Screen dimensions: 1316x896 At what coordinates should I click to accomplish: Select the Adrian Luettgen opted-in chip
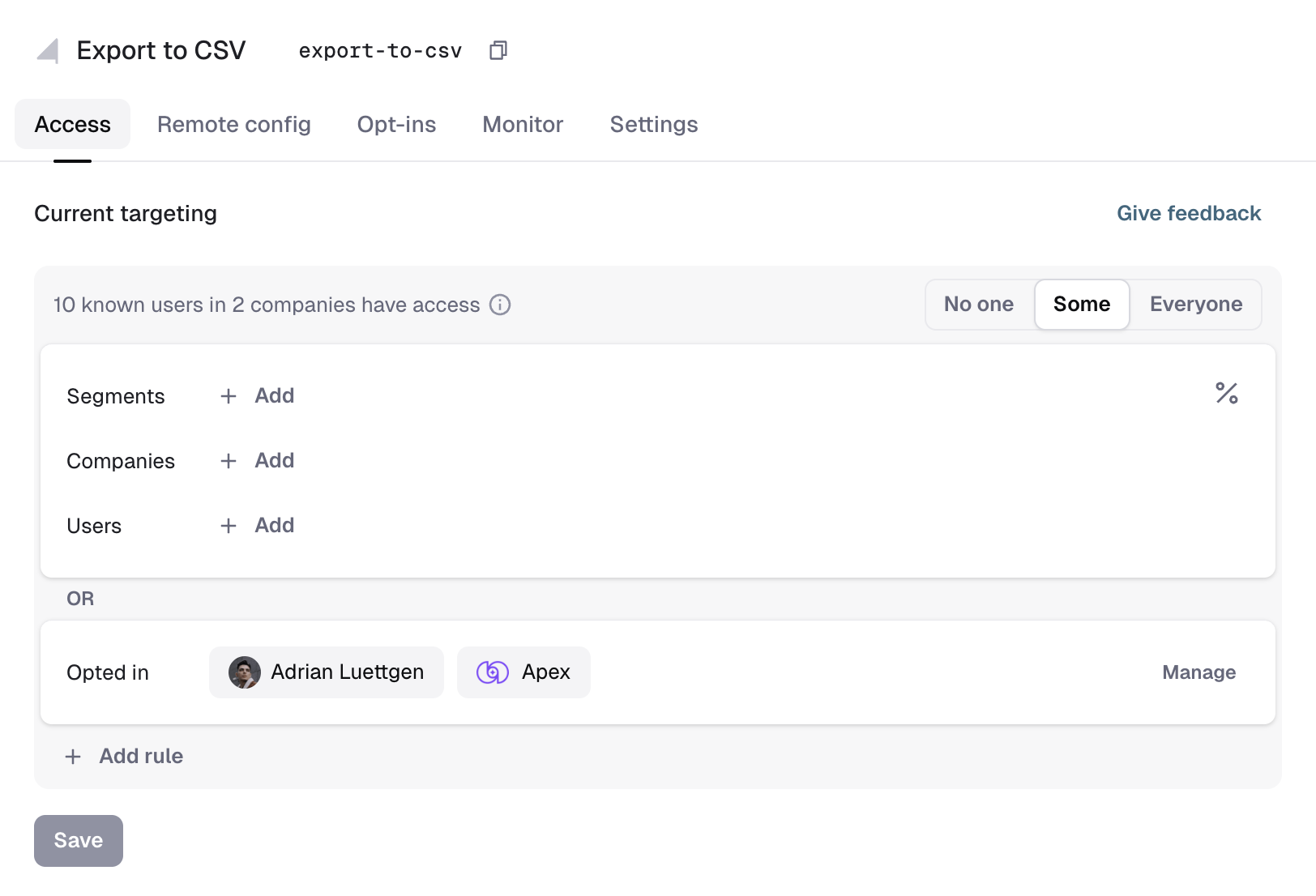coord(327,672)
